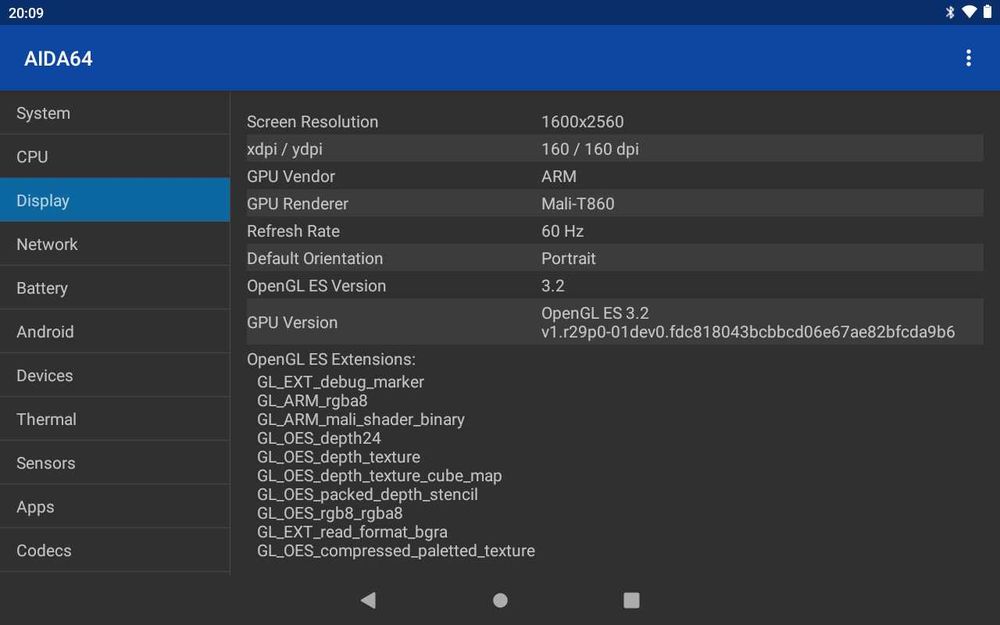
Task: Open the Codecs section
Action: pos(115,550)
